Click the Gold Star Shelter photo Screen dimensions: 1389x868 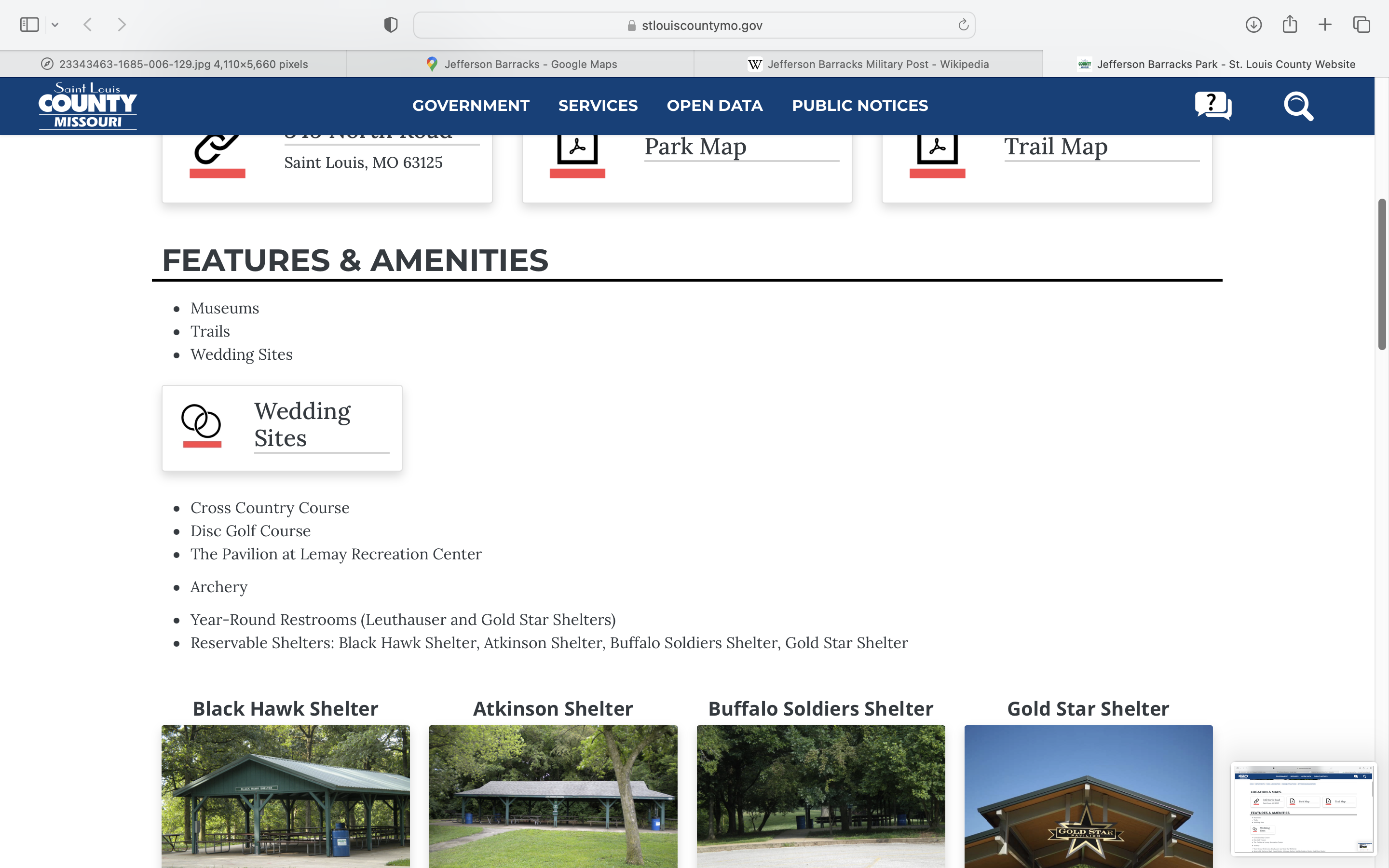[1088, 796]
